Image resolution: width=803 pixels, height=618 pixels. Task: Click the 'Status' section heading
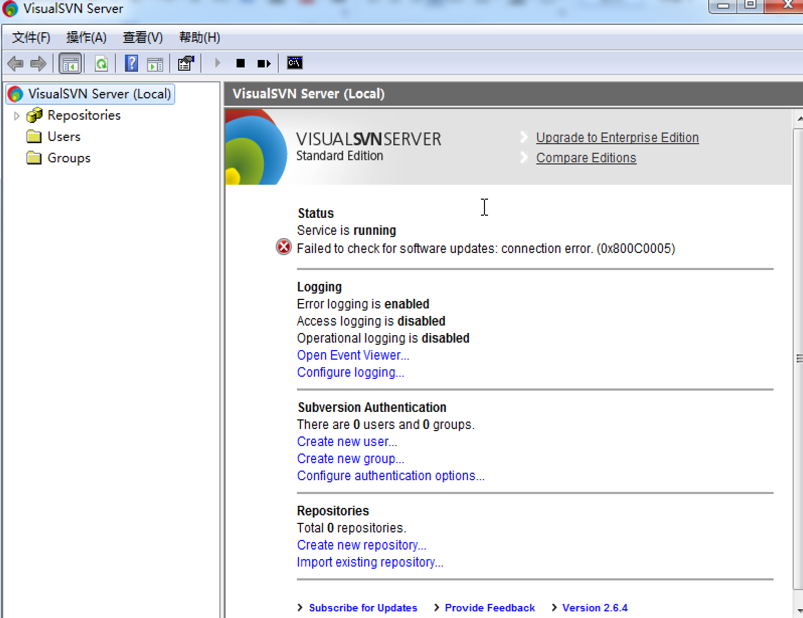point(315,213)
